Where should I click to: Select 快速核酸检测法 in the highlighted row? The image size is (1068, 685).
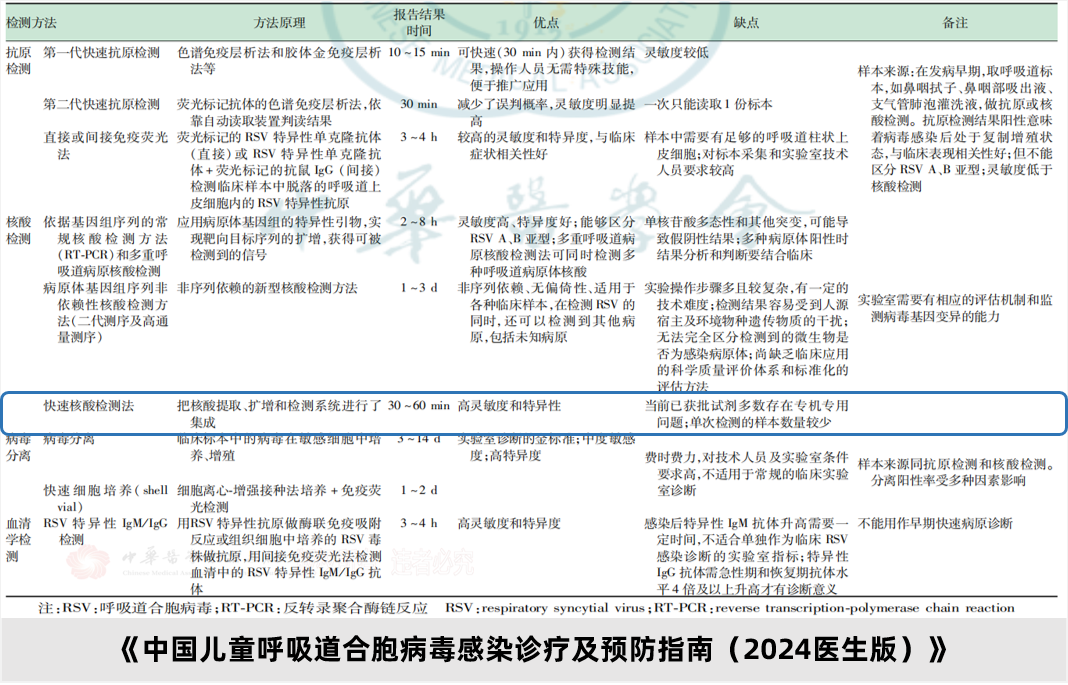tap(88, 407)
